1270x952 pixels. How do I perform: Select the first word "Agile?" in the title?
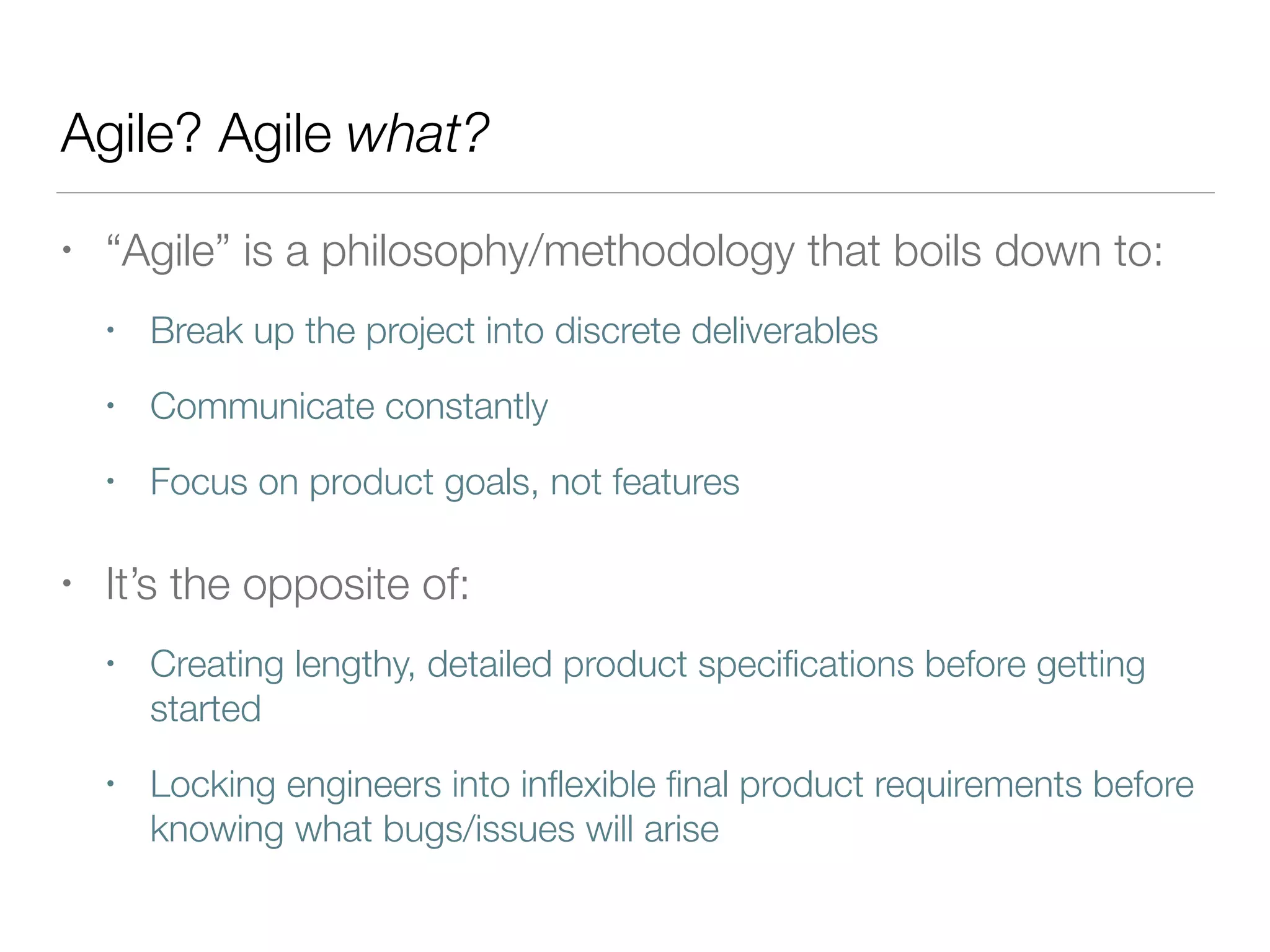tap(131, 135)
